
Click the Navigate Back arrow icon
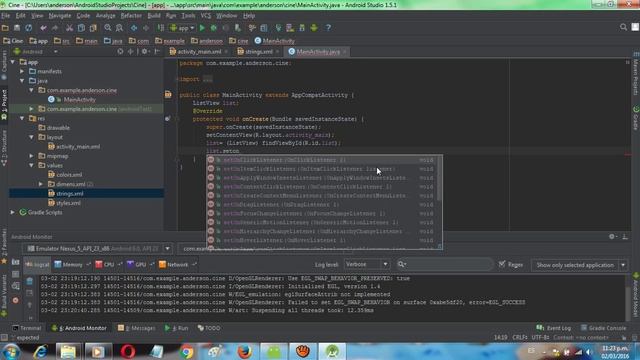(134, 28)
